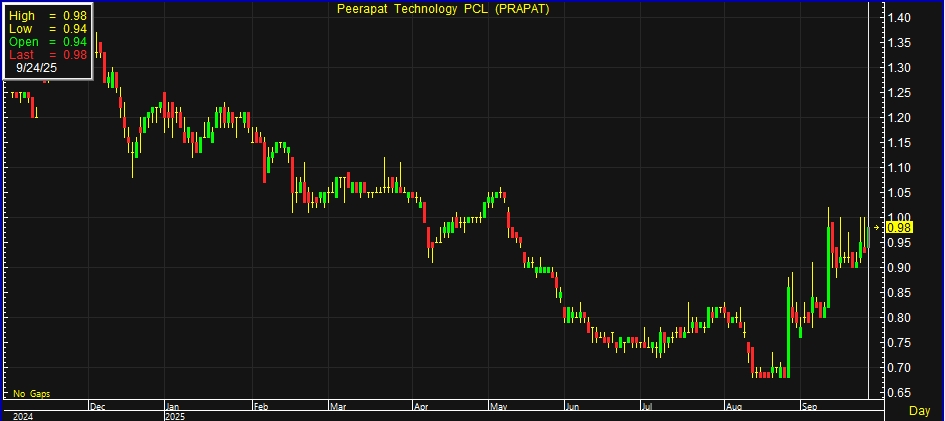This screenshot has width=945, height=421.
Task: Click the 9/24/25 date in the data box
Action: pos(37,67)
